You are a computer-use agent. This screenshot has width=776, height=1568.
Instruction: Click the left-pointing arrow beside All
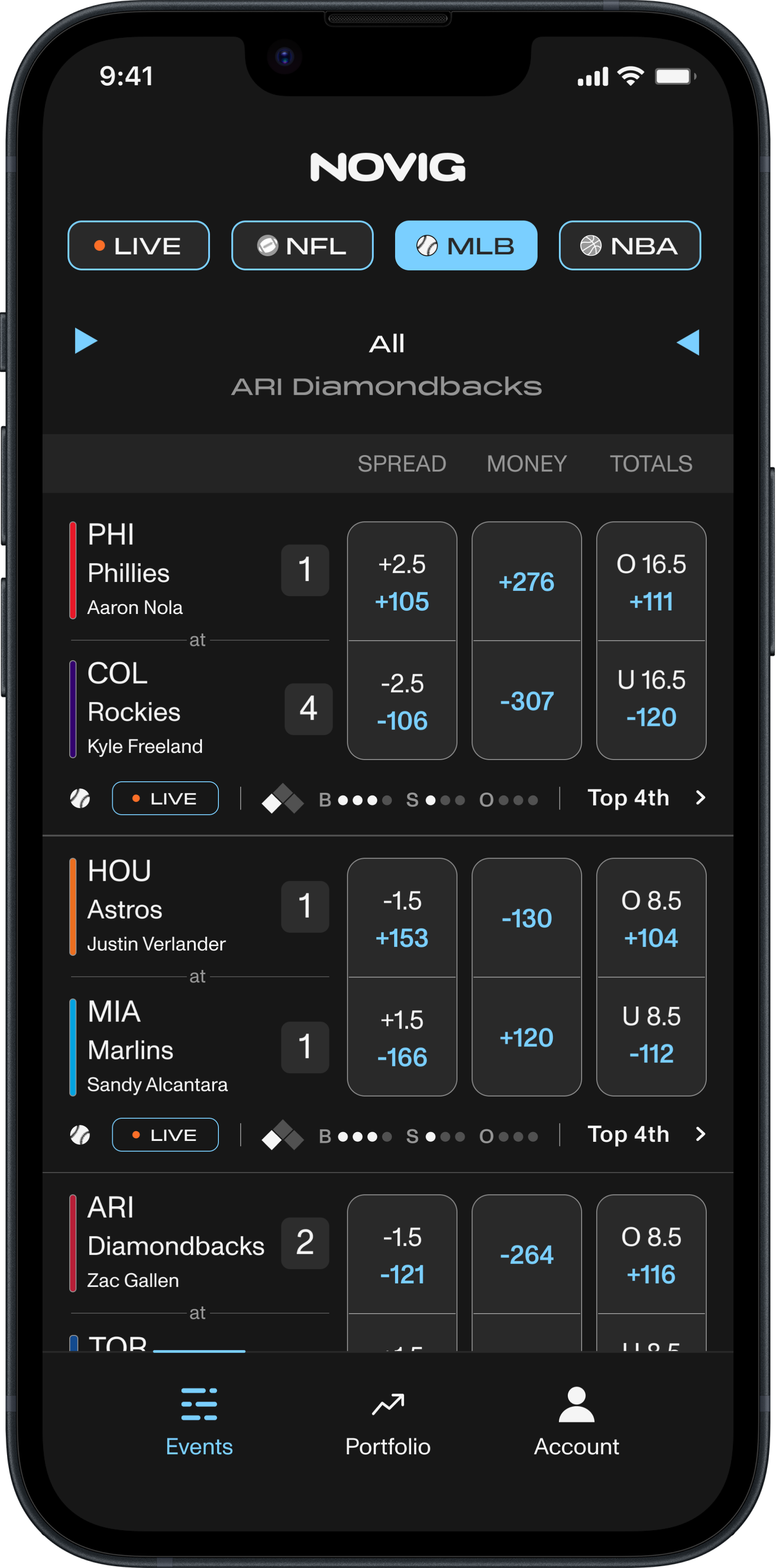tap(689, 342)
